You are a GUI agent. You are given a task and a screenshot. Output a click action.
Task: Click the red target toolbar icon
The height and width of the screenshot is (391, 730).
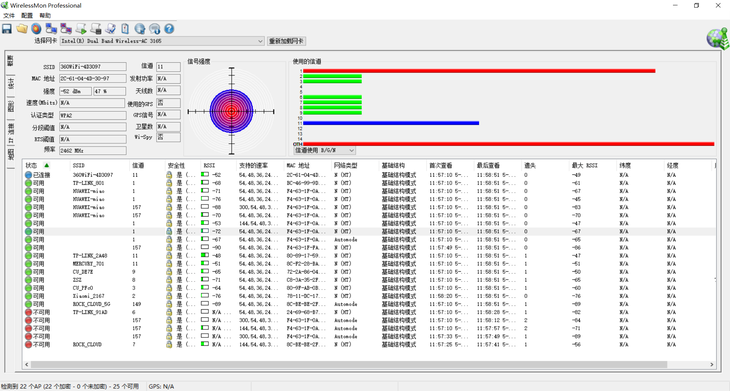pyautogui.click(x=36, y=29)
